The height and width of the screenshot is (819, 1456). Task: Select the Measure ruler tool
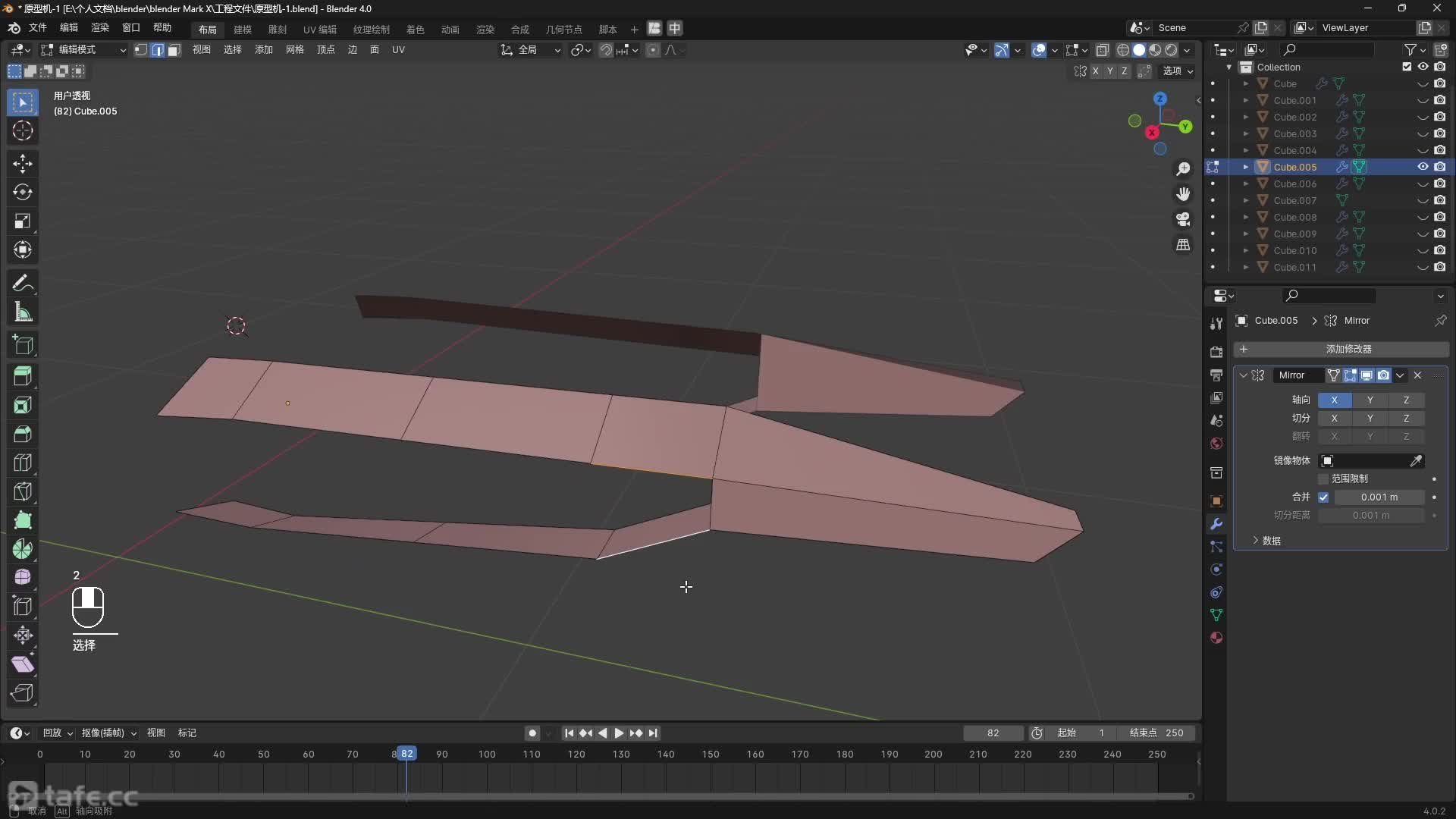(x=23, y=312)
